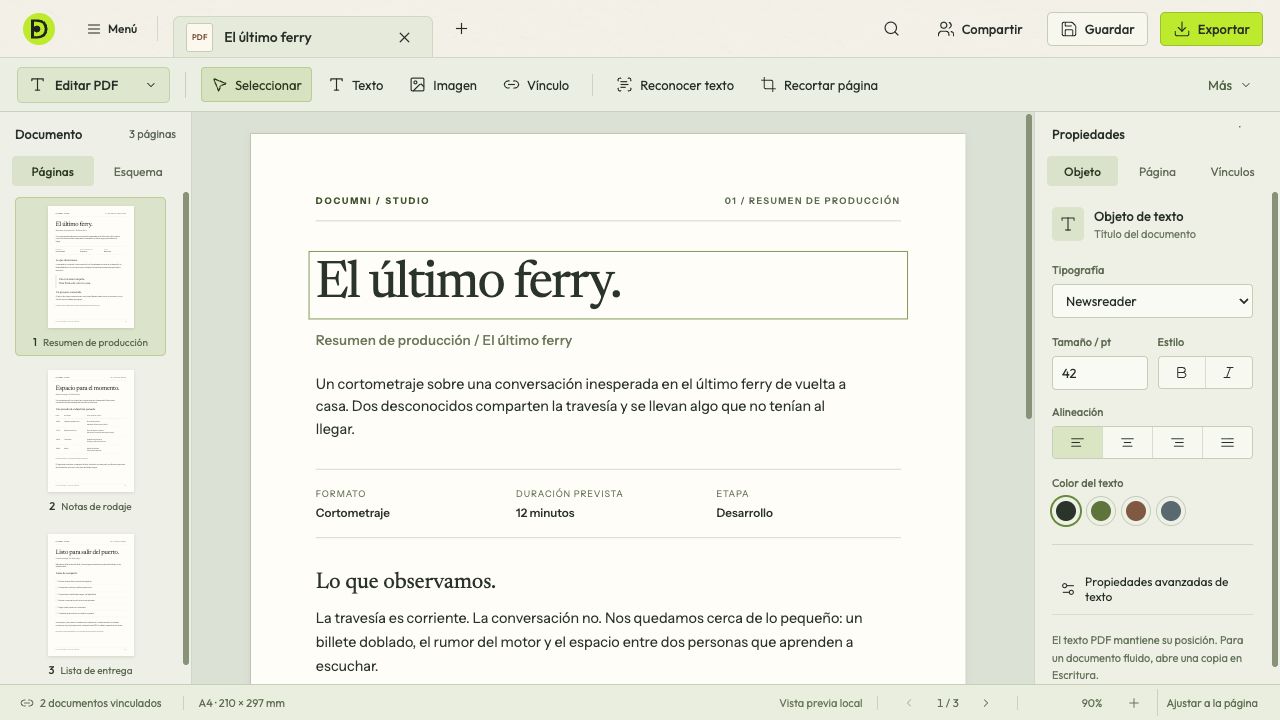This screenshot has height=720, width=1280.
Task: Click Ajustar a la página
Action: pos(1212,703)
